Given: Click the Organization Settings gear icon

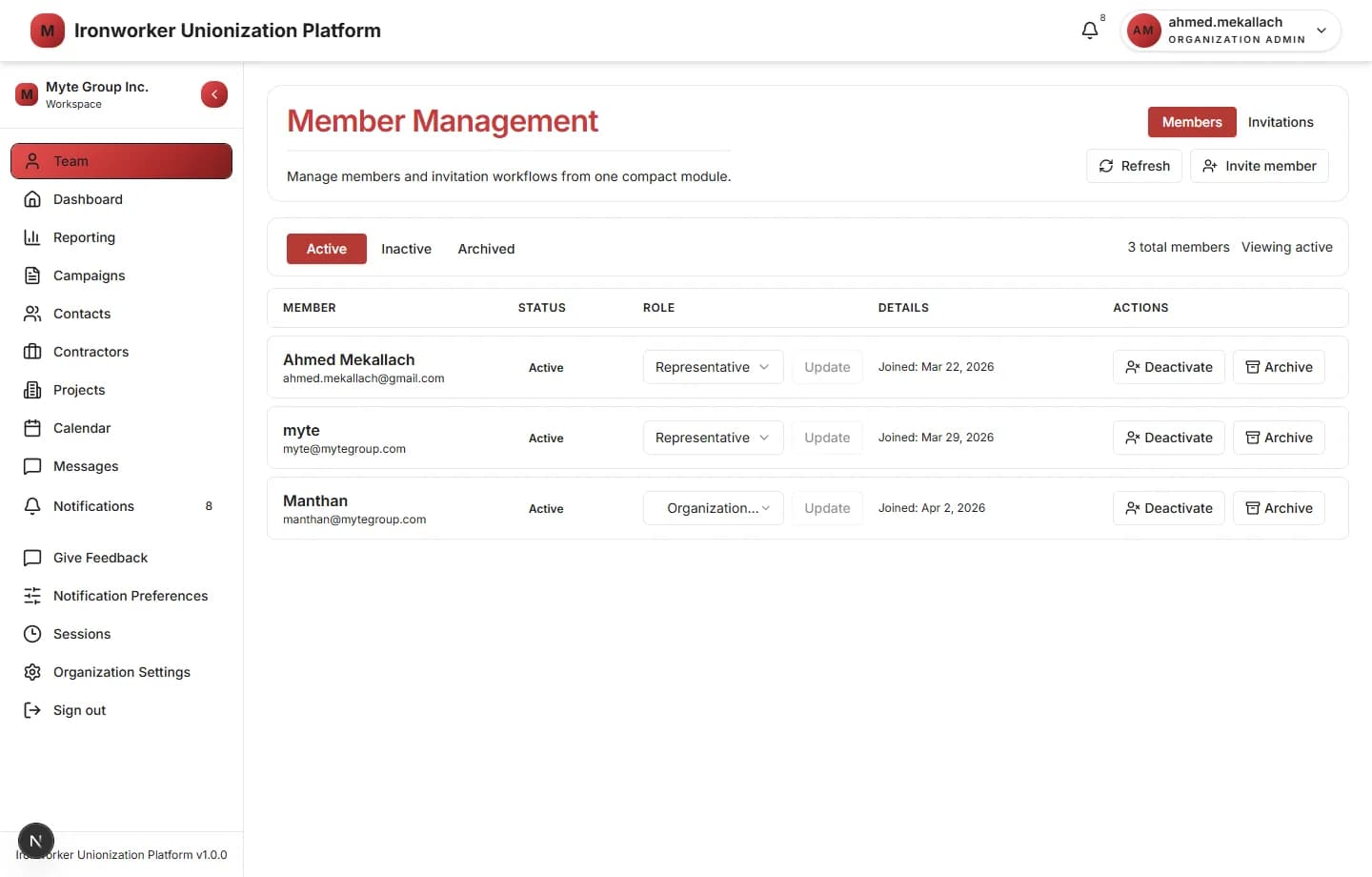Looking at the screenshot, I should tap(32, 672).
